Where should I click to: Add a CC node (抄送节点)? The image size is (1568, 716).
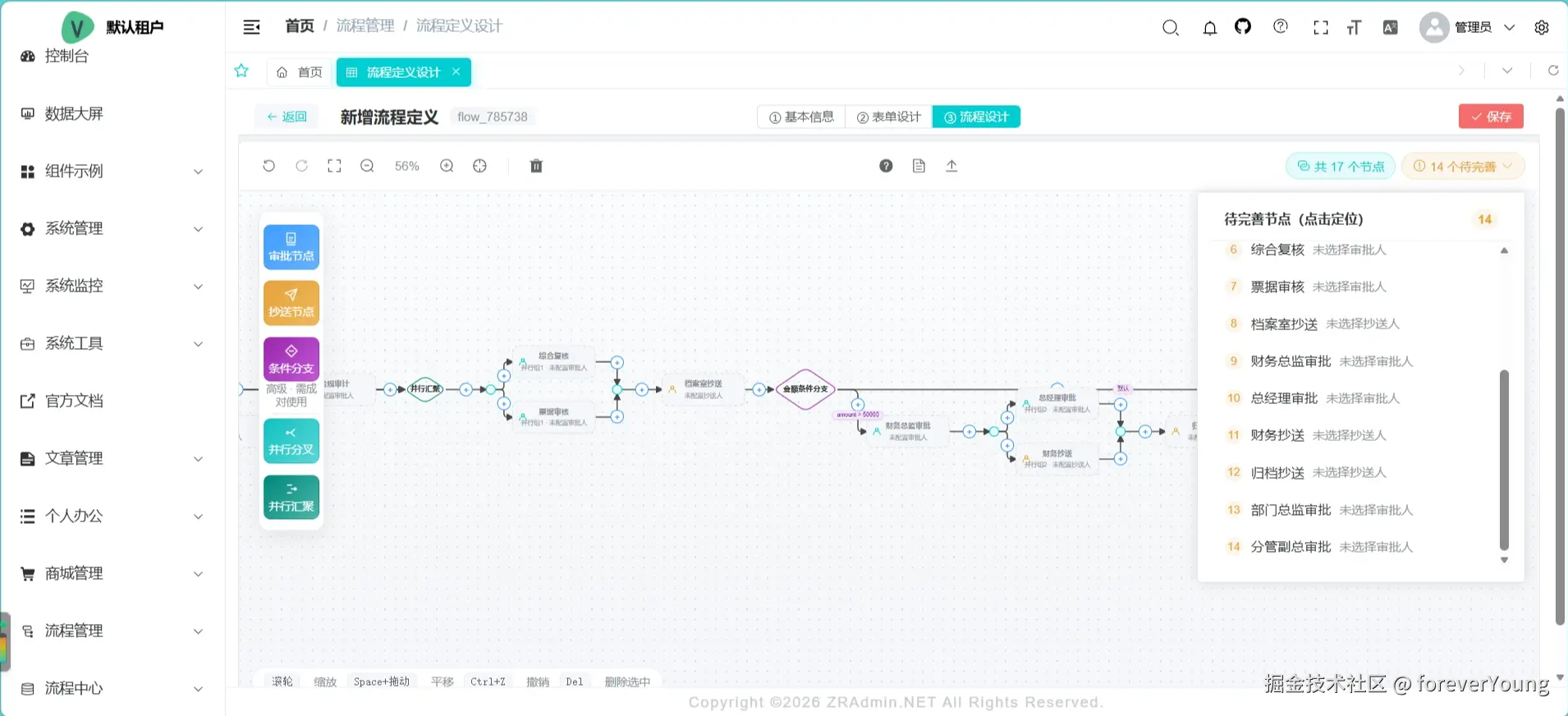click(x=291, y=303)
